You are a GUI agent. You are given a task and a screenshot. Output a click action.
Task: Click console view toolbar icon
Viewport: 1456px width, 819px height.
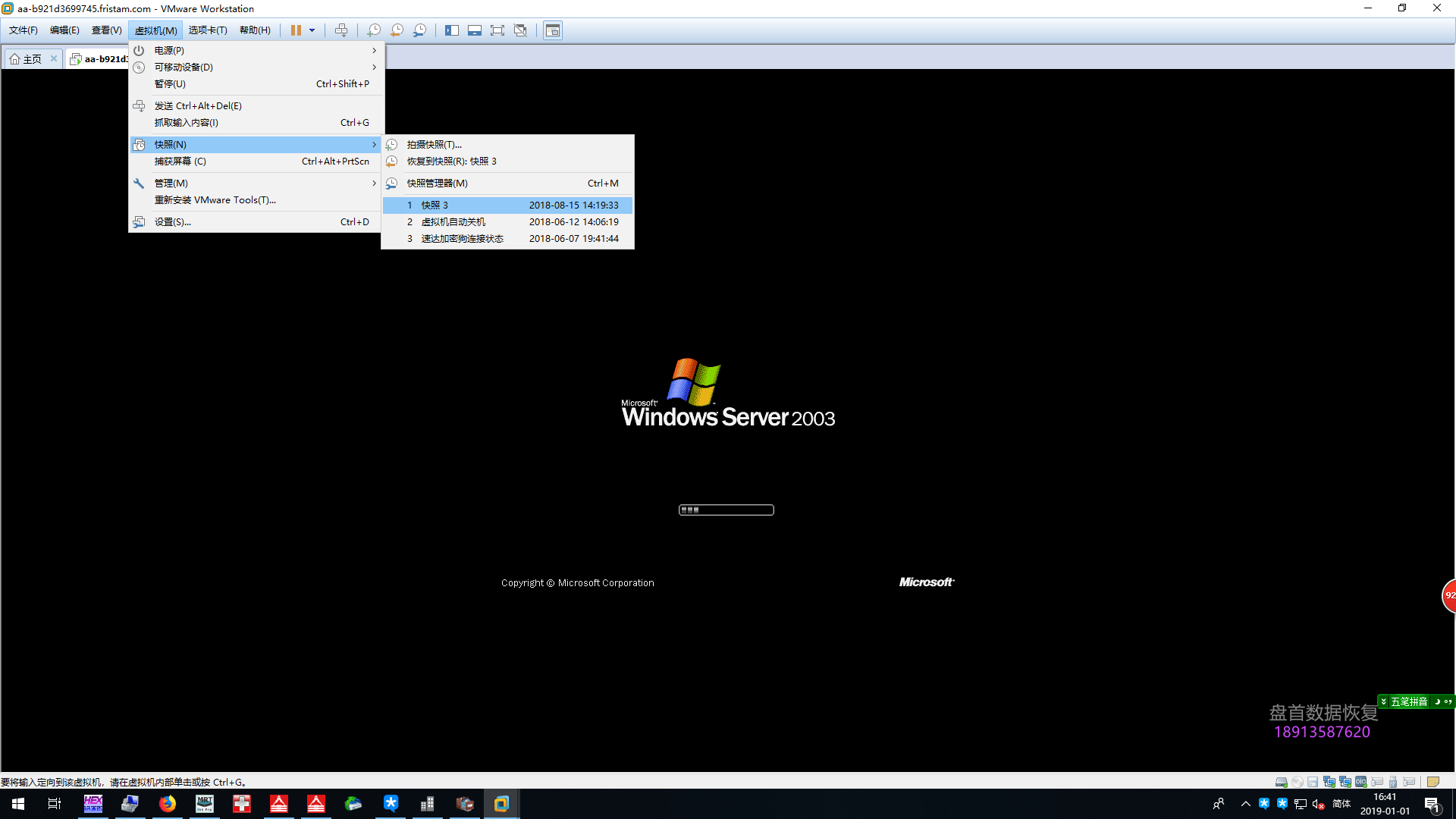point(553,30)
